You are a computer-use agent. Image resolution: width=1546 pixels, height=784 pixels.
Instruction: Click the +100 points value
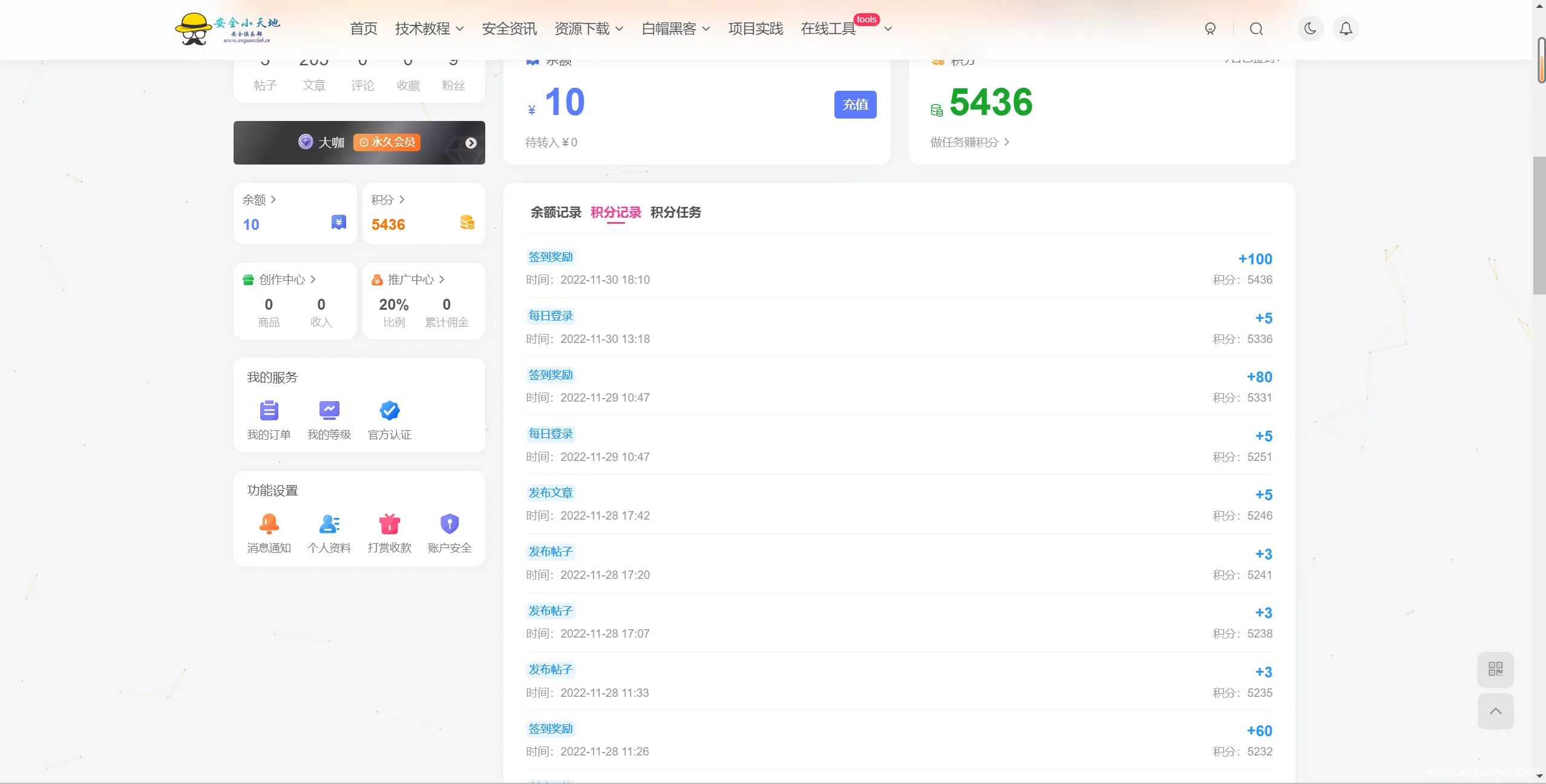tap(1255, 259)
